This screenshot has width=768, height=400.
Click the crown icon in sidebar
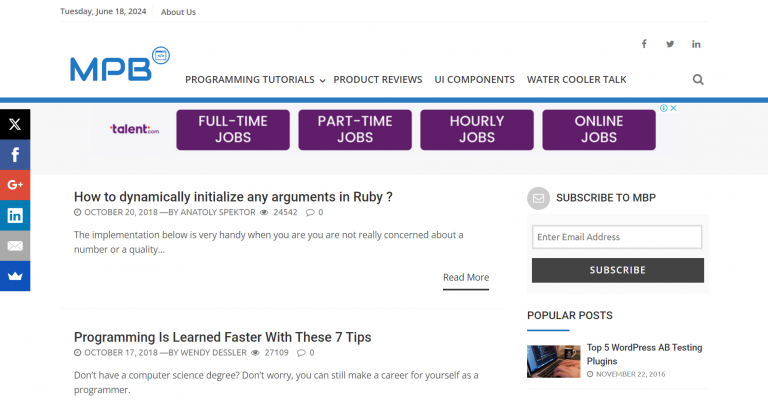tap(15, 276)
